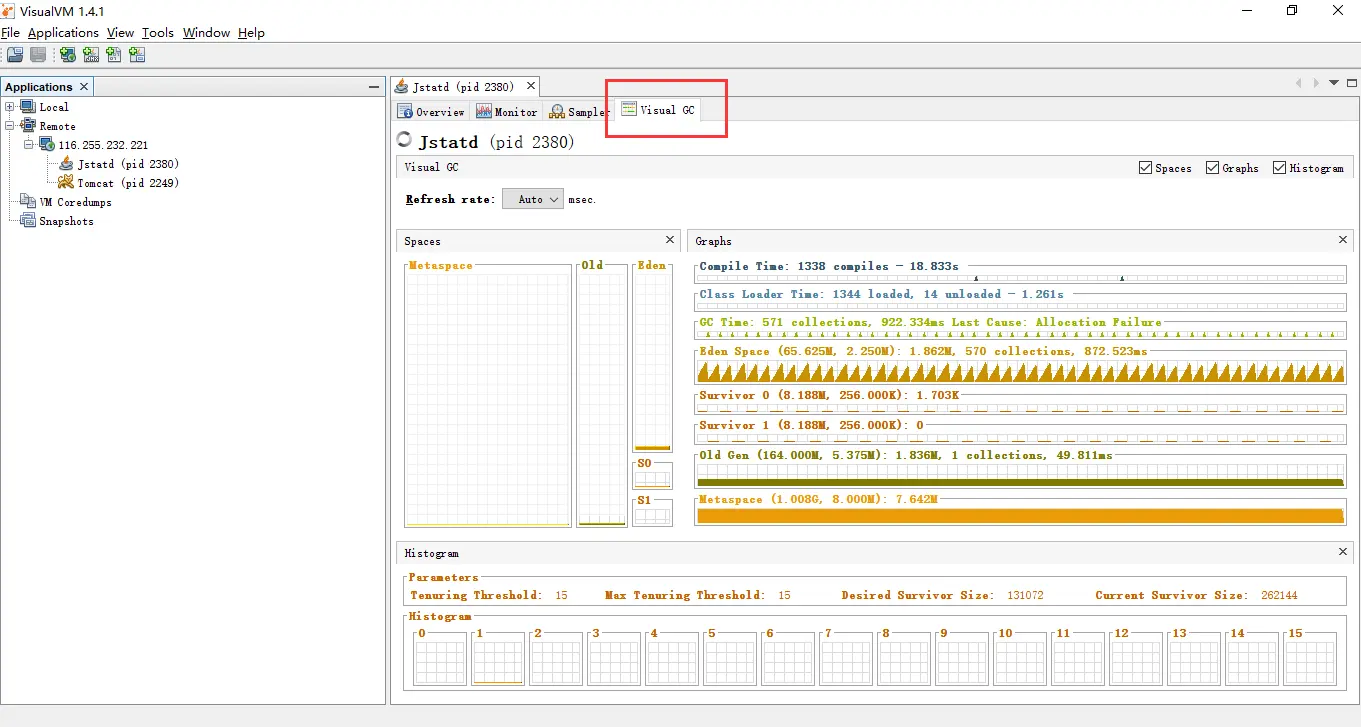Select the Jstatd (pid 2380) document tab
Image resolution: width=1361 pixels, height=727 pixels.
466,87
